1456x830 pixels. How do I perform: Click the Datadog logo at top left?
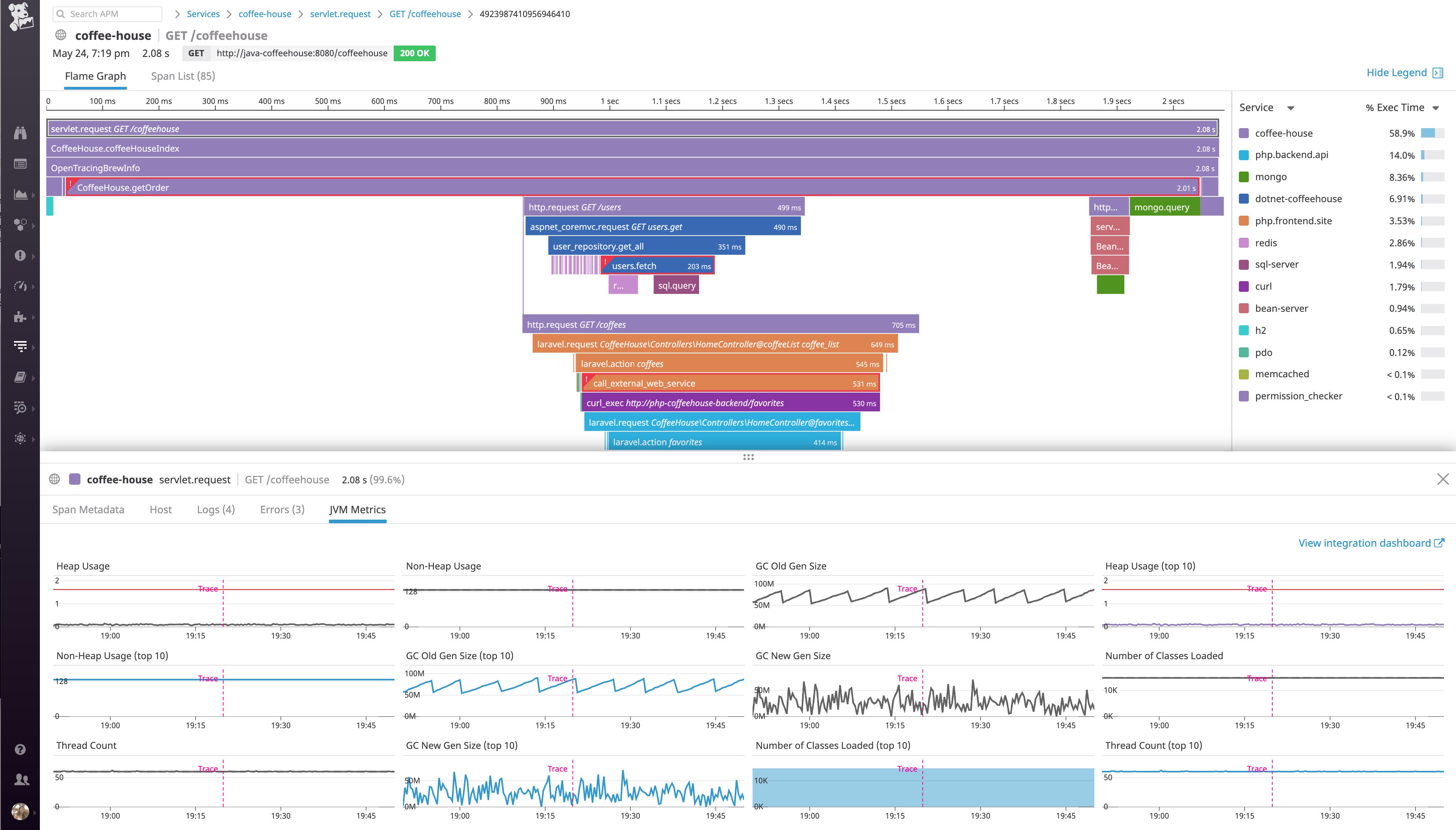21,17
